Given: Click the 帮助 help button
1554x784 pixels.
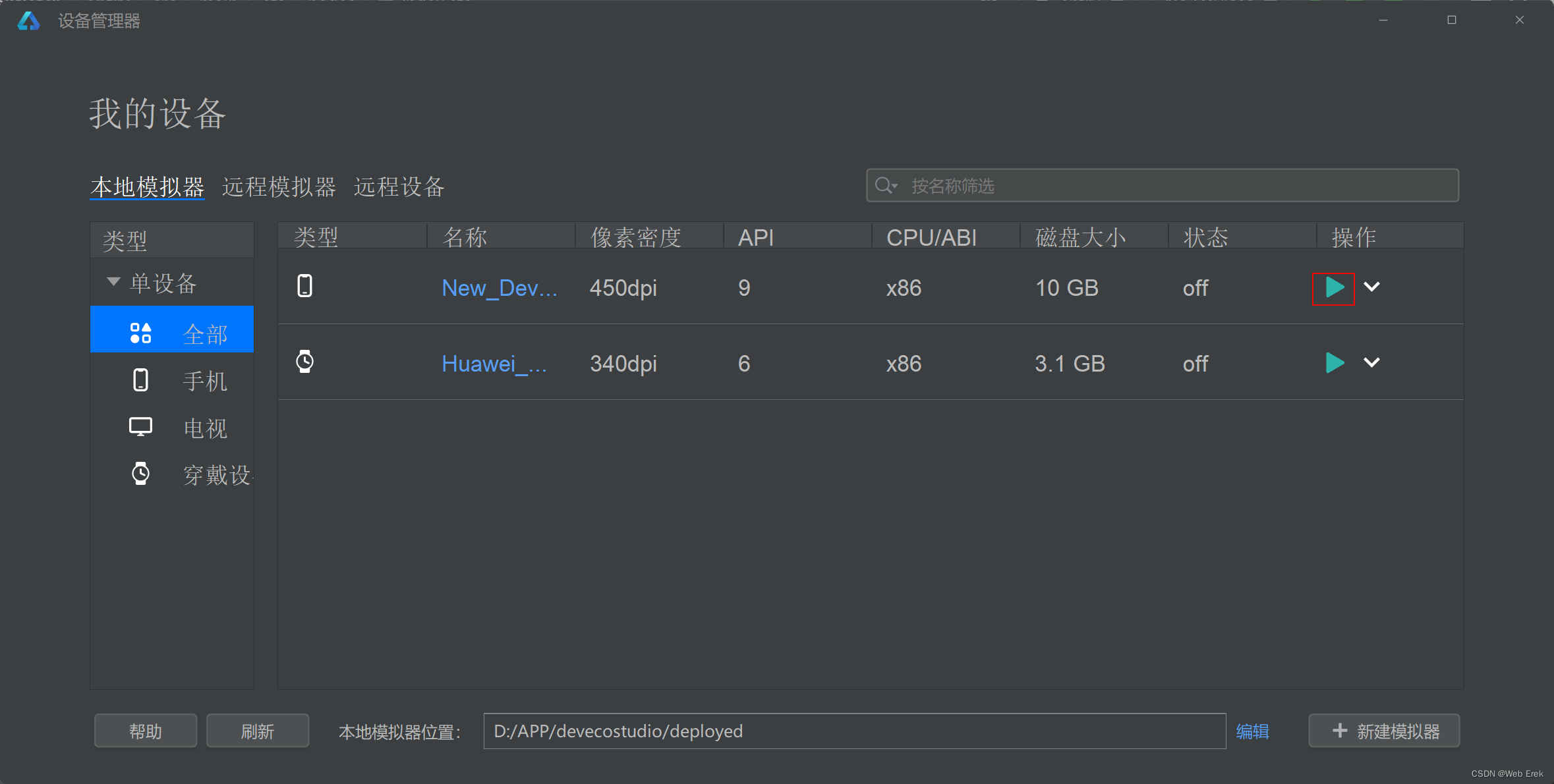Looking at the screenshot, I should (146, 731).
